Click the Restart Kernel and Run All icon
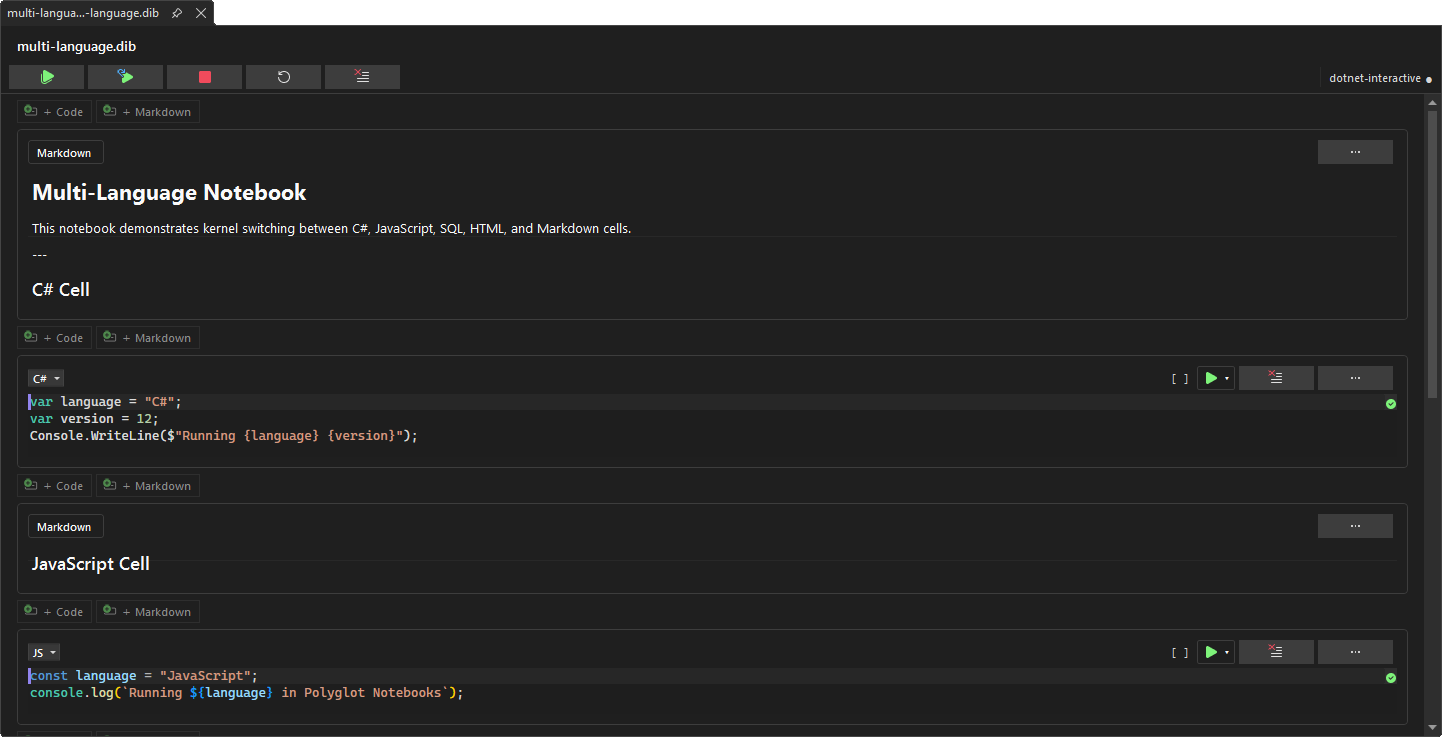Viewport: 1442px width, 737px height. click(x=125, y=76)
